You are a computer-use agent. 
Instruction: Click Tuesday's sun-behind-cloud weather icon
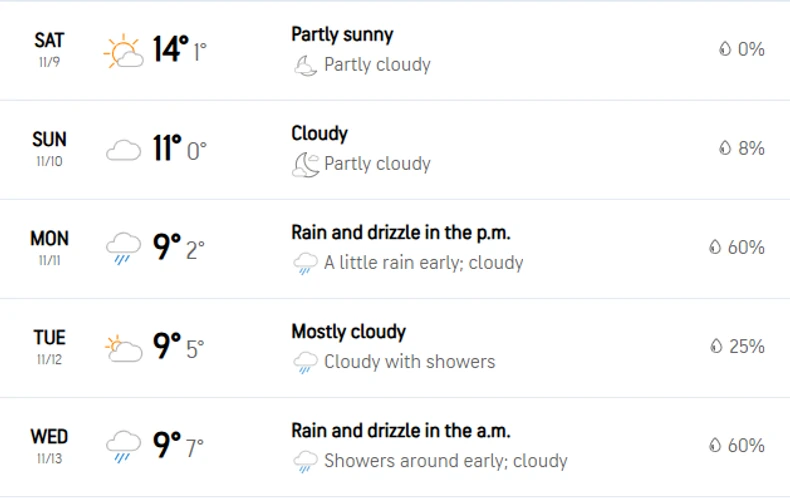pos(124,348)
